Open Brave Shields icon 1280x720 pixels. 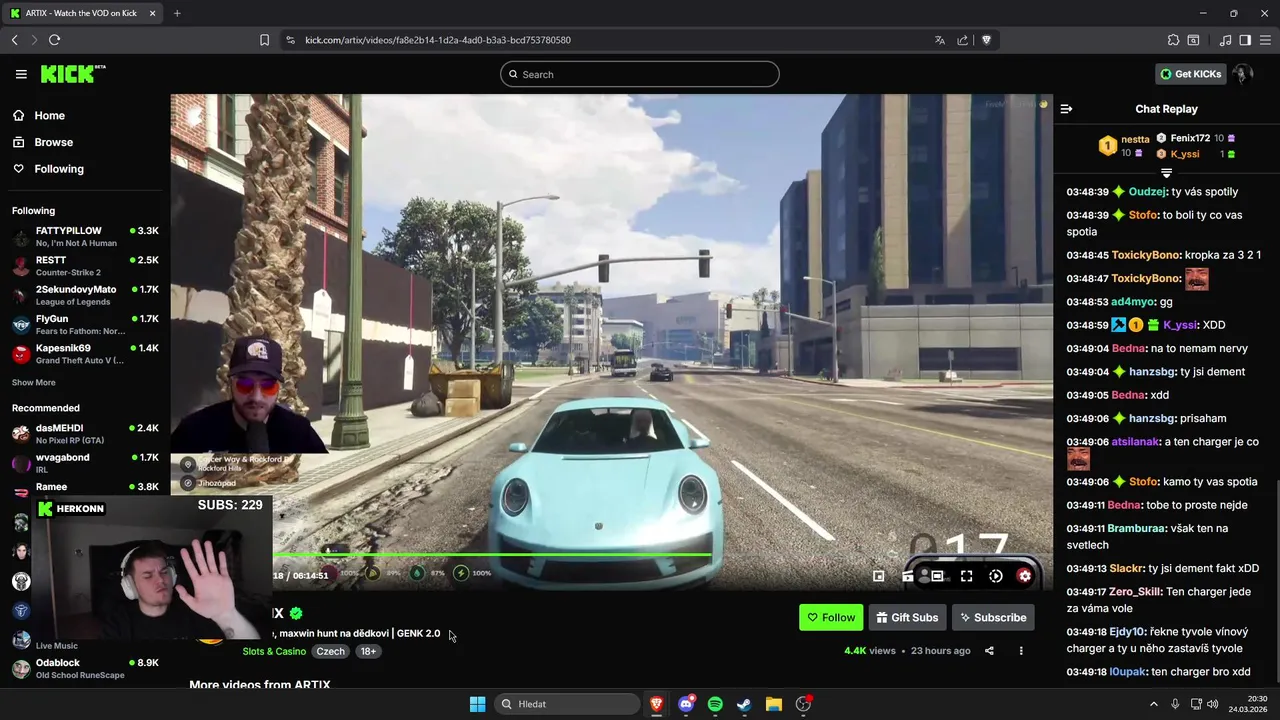pos(986,40)
